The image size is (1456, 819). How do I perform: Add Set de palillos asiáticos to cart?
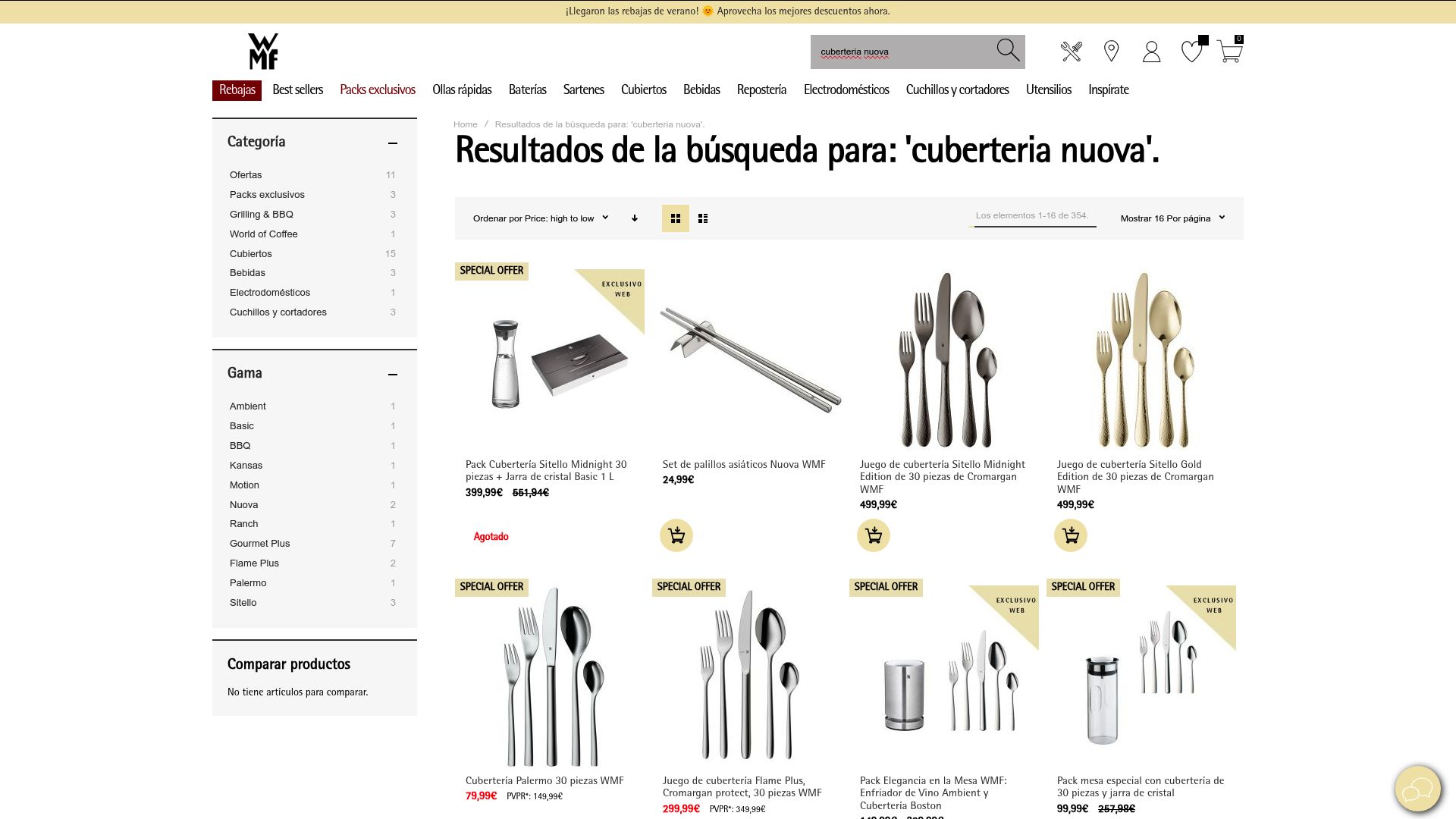[676, 535]
